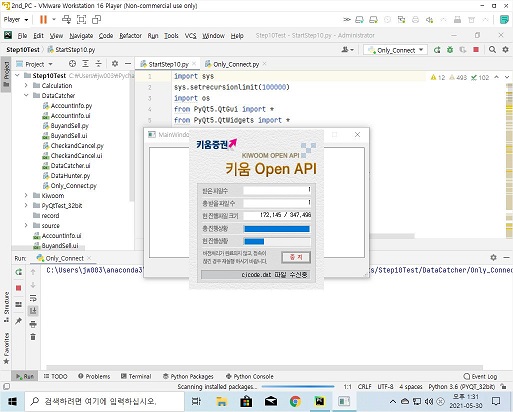Open the user account dropdown icon

point(347,50)
